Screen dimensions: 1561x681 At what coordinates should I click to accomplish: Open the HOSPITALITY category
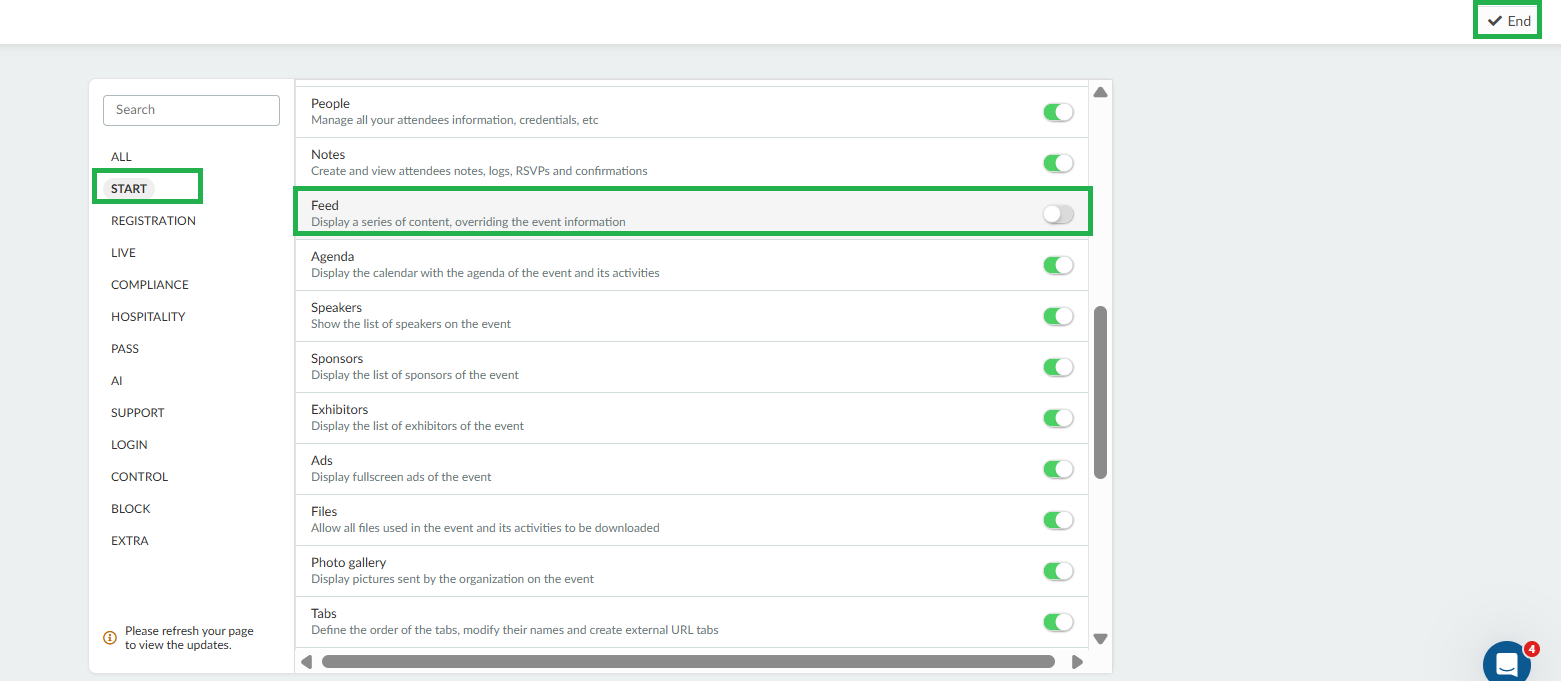tap(148, 317)
